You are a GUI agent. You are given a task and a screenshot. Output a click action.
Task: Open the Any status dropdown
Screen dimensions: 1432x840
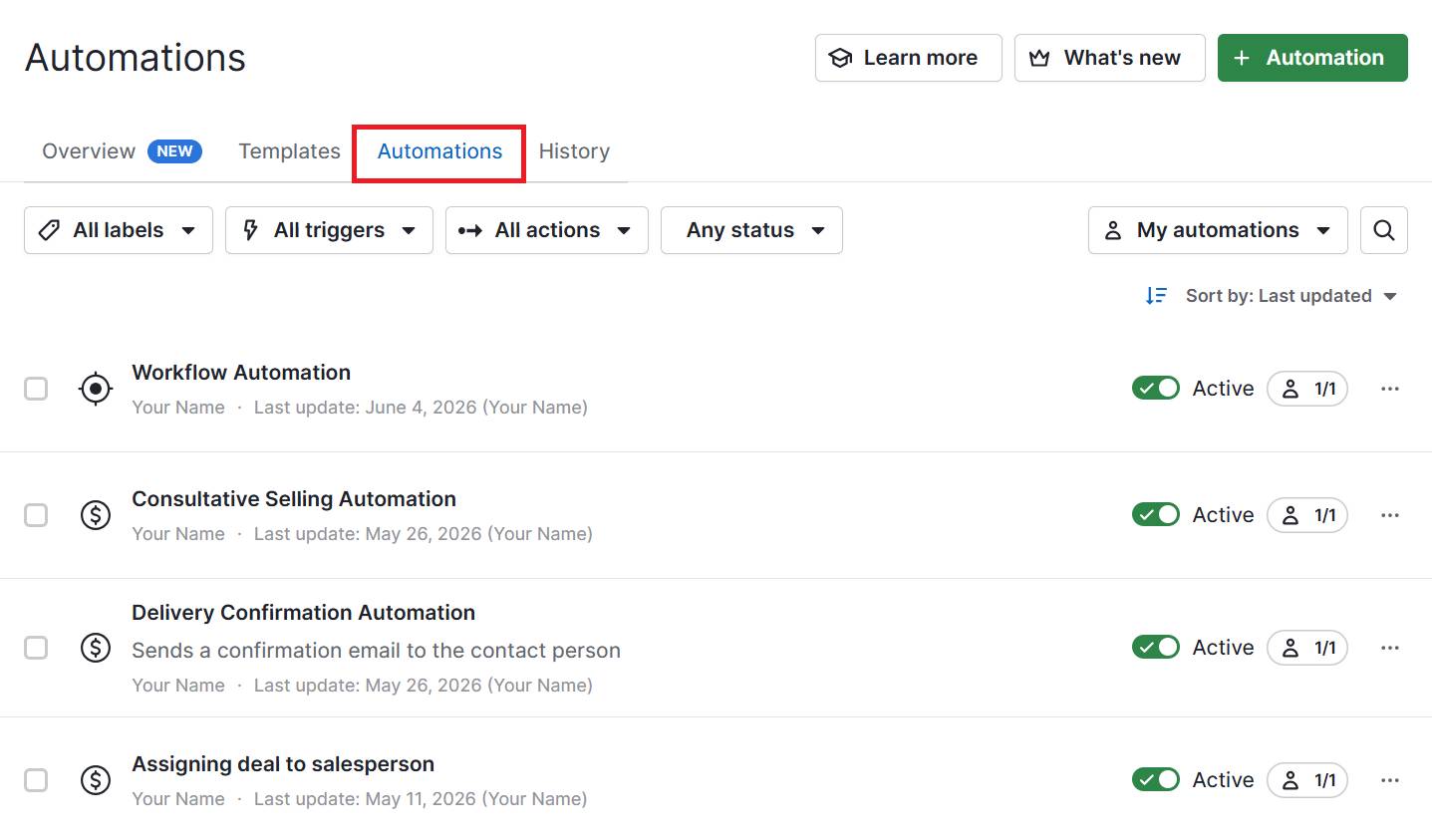pos(751,230)
